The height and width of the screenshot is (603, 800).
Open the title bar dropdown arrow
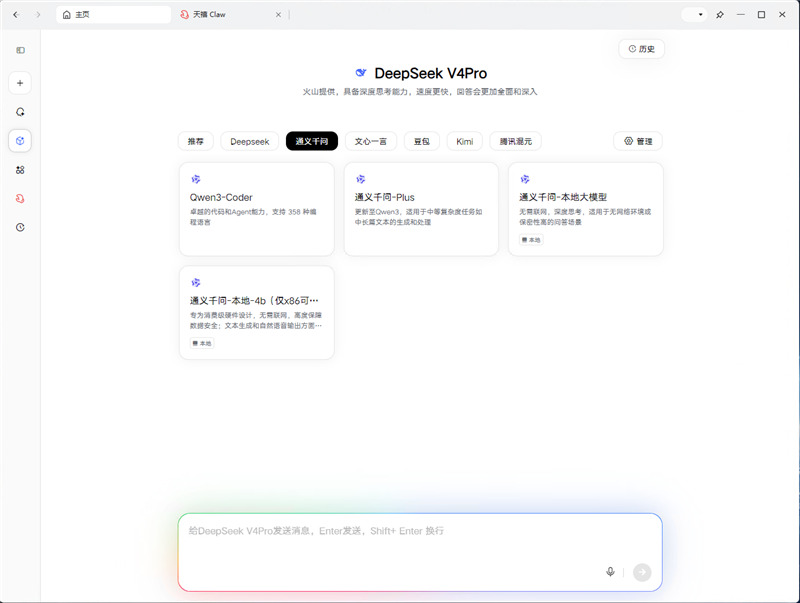(x=700, y=15)
